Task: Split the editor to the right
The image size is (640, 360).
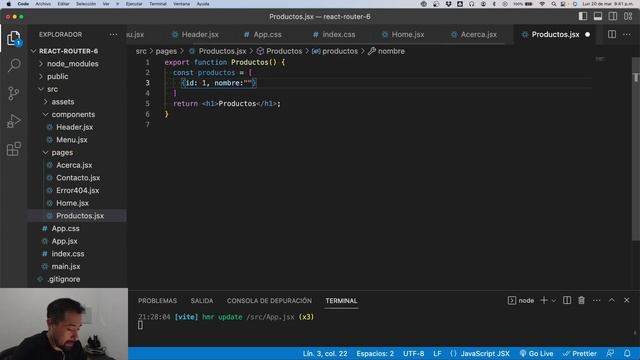Action: [x=611, y=35]
